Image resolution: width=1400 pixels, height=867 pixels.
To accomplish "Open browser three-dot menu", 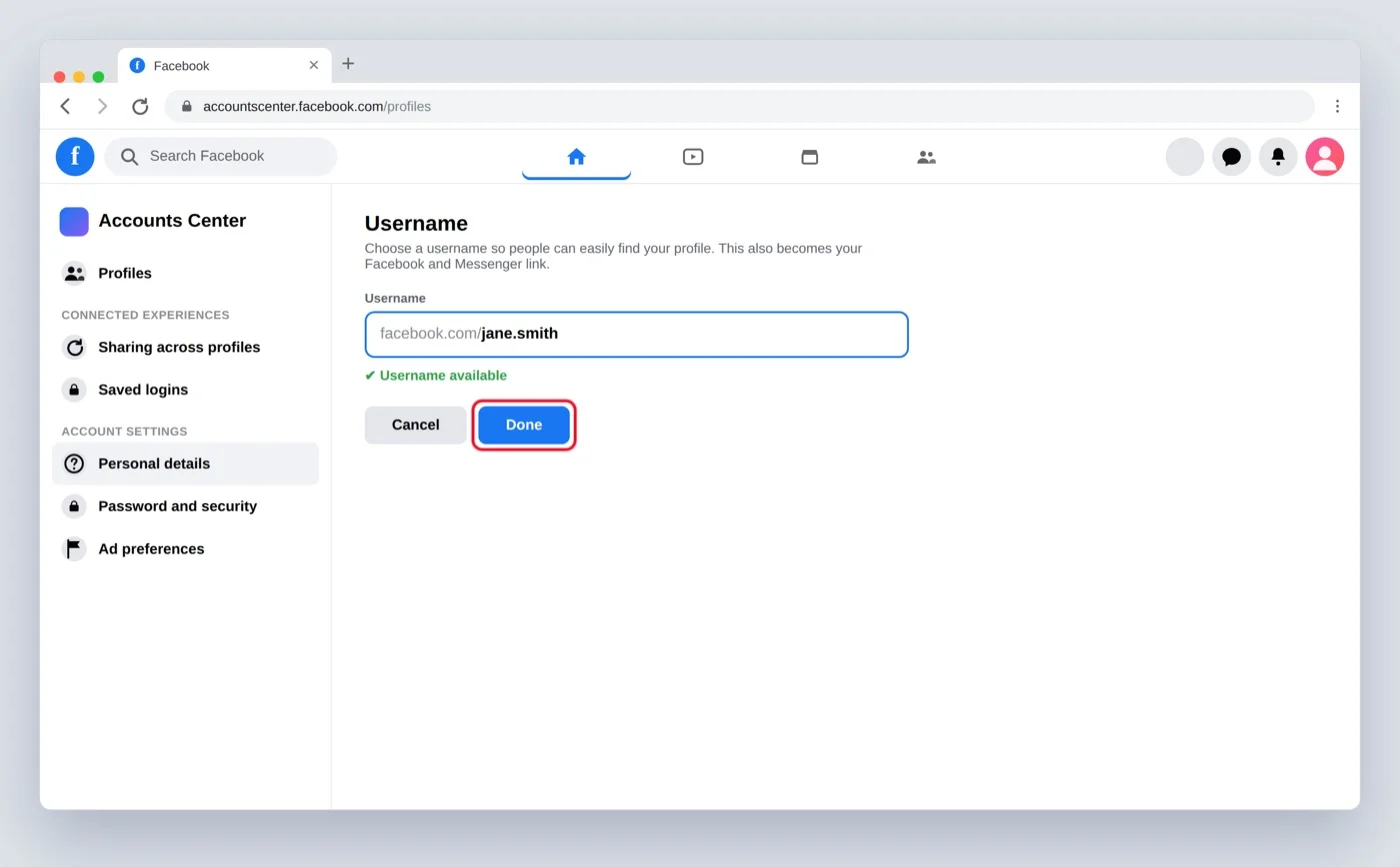I will (x=1337, y=106).
